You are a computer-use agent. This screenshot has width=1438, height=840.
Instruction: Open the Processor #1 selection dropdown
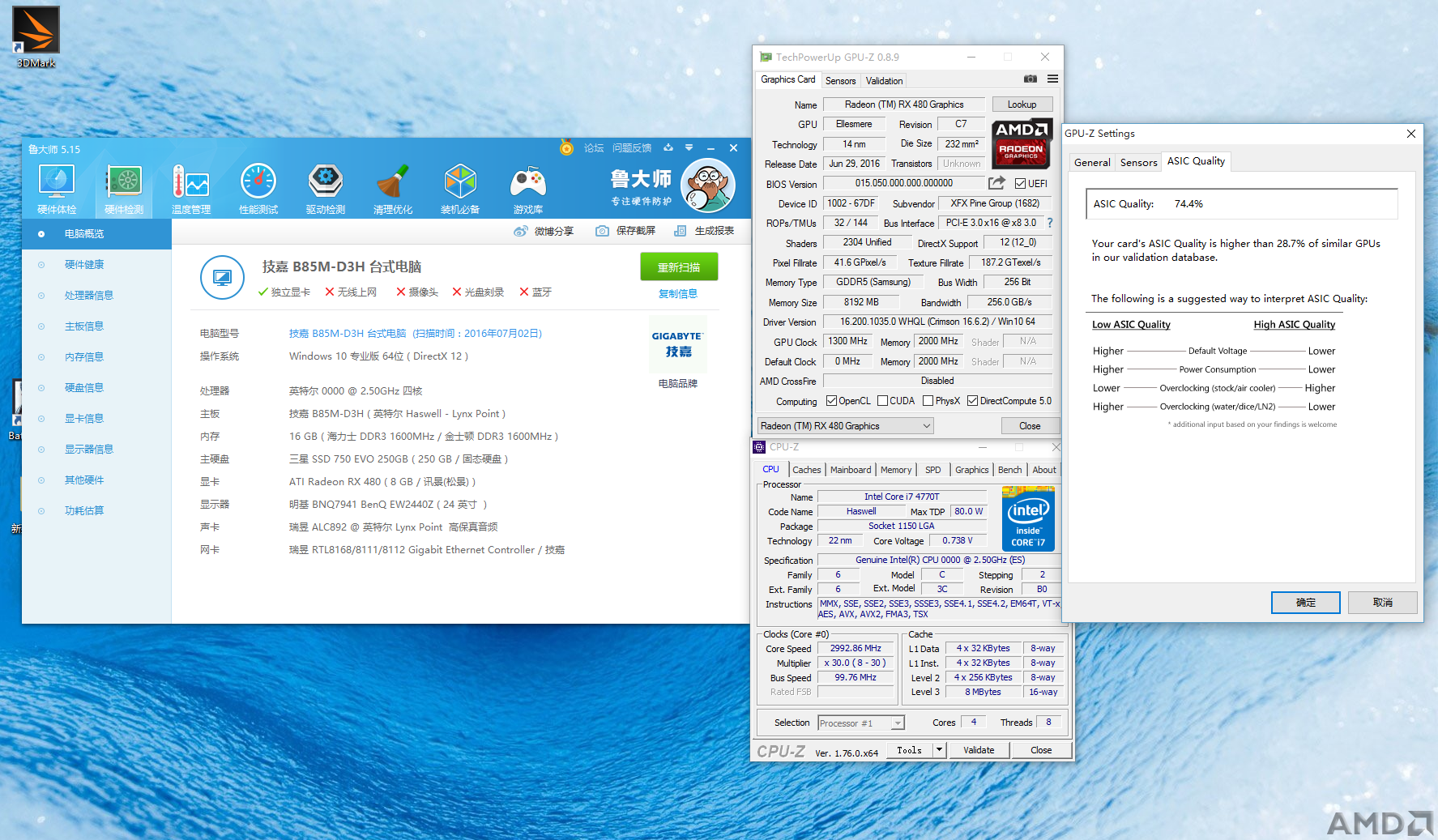coord(860,723)
